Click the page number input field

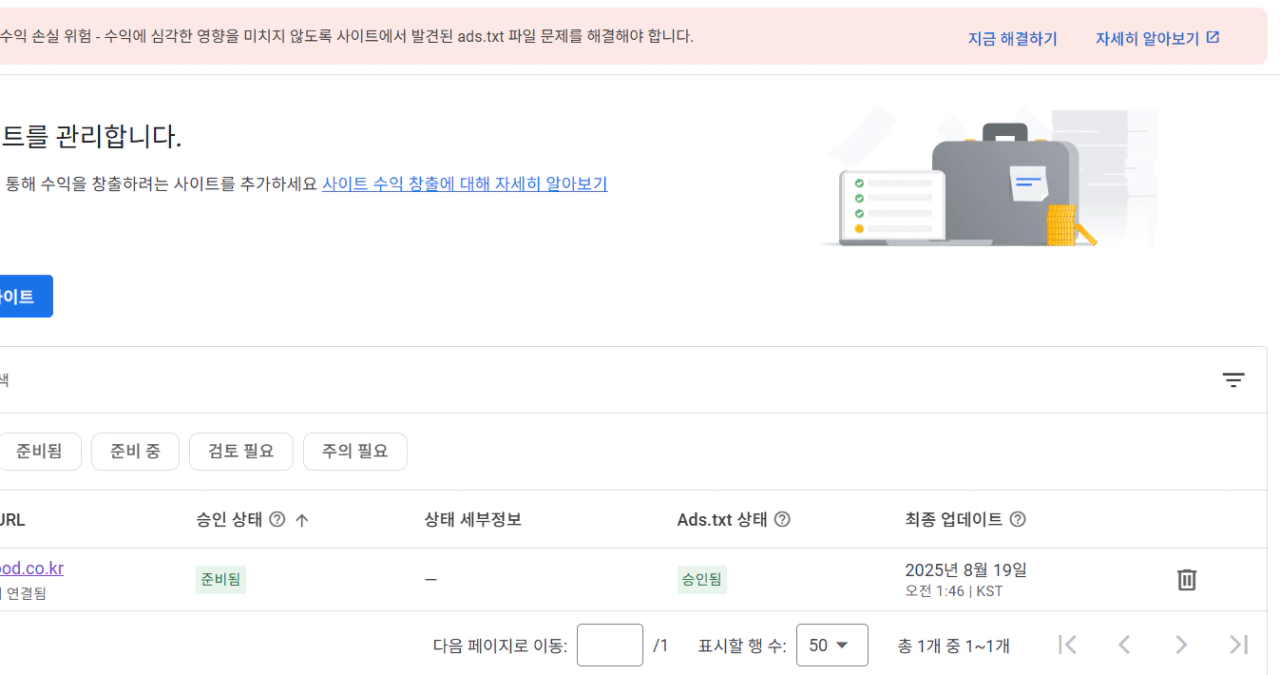(610, 645)
